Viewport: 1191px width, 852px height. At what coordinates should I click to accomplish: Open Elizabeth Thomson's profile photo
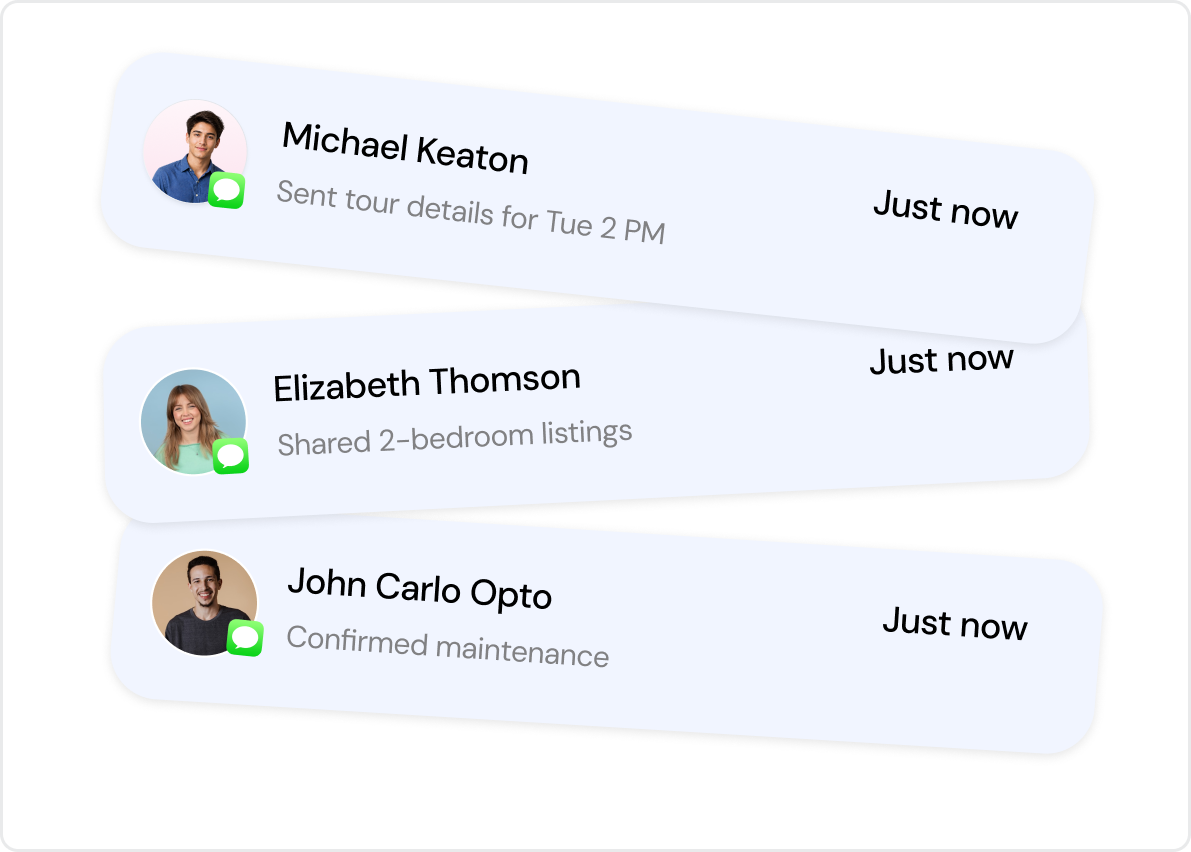(x=193, y=421)
